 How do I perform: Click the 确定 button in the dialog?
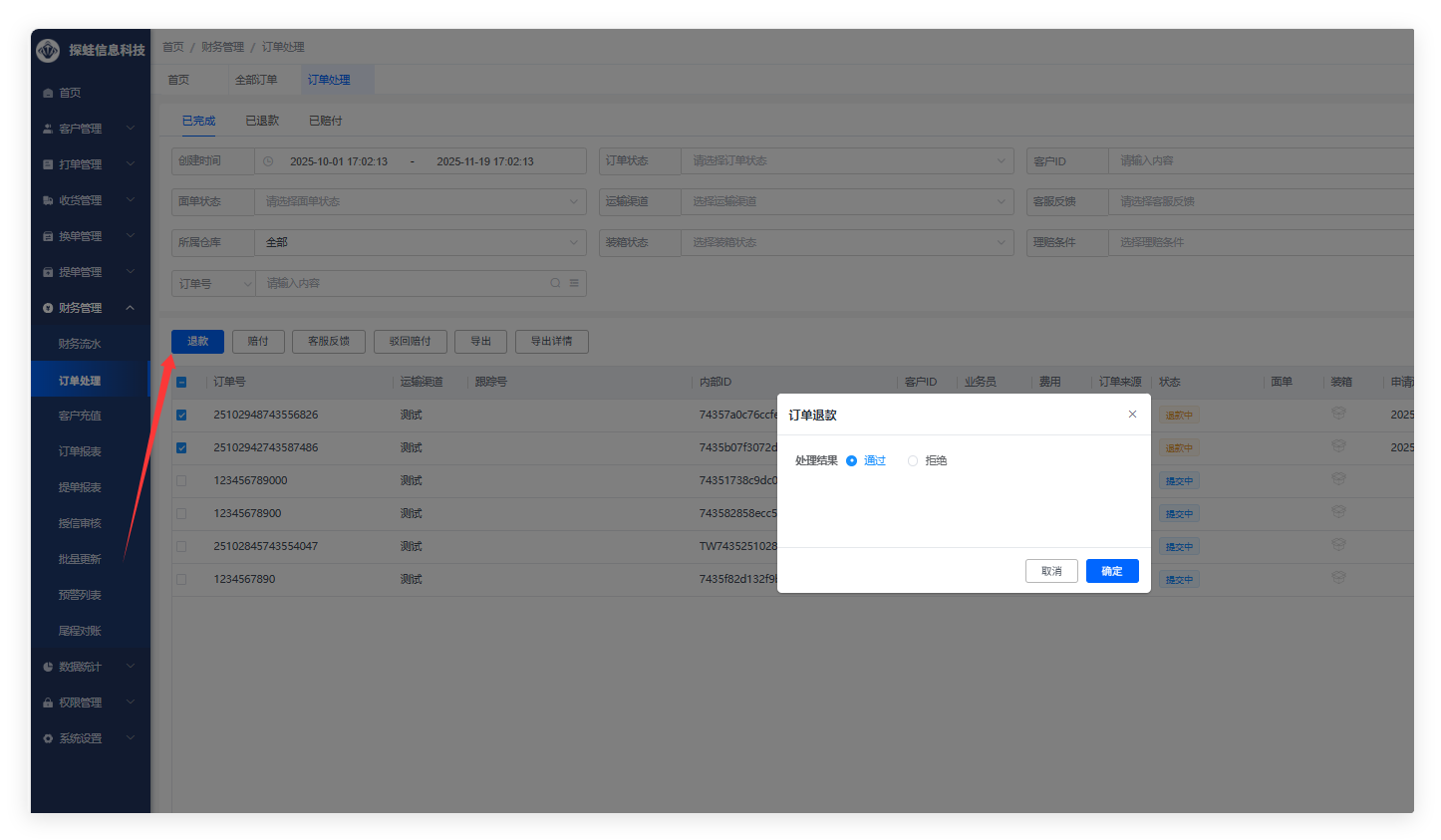(1111, 571)
